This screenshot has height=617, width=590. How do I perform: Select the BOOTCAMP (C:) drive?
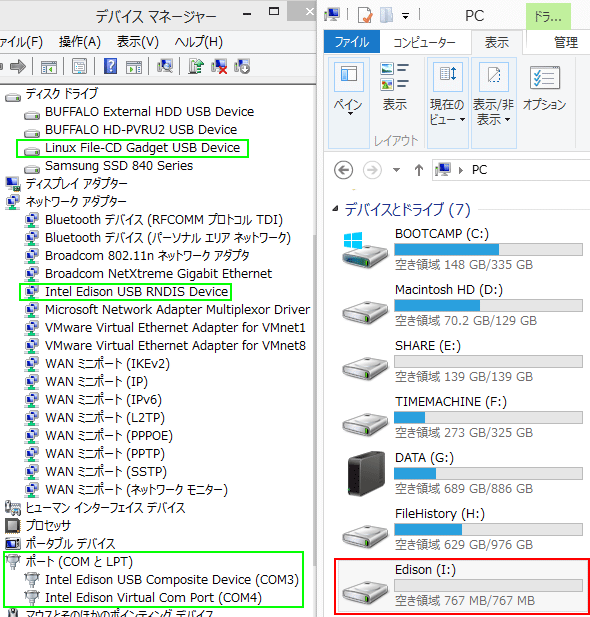(461, 249)
